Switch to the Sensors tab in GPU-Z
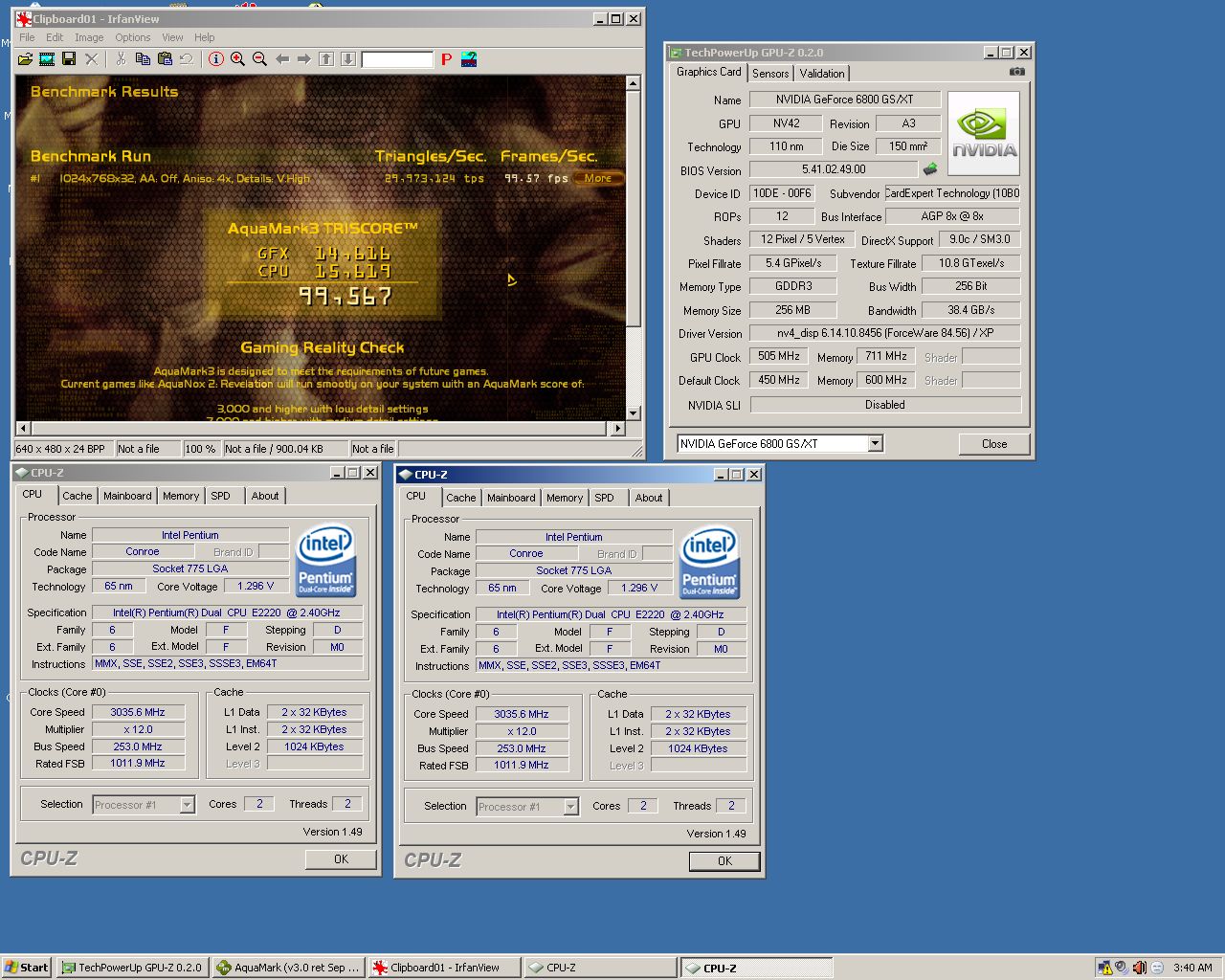This screenshot has height=980, width=1225. click(x=770, y=74)
